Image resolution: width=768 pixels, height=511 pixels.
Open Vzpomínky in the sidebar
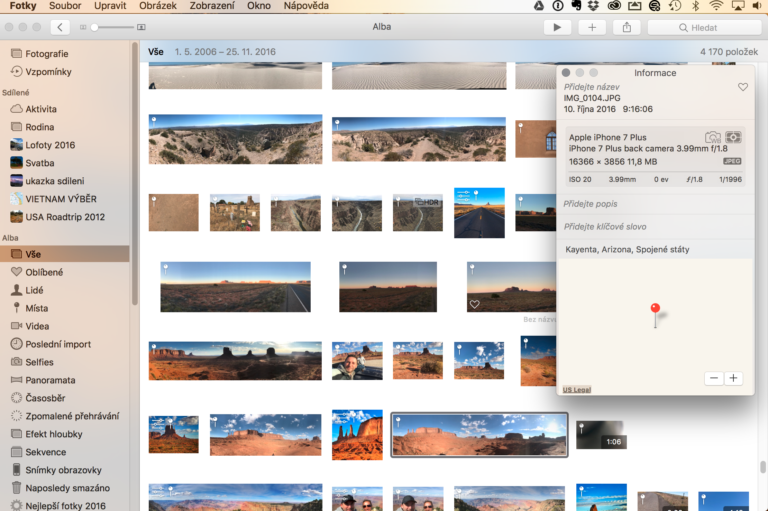46,72
